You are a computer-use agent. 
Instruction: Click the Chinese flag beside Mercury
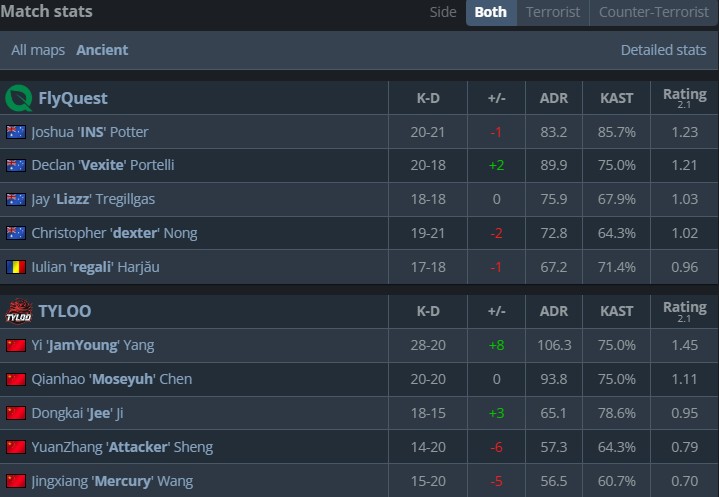[15, 481]
